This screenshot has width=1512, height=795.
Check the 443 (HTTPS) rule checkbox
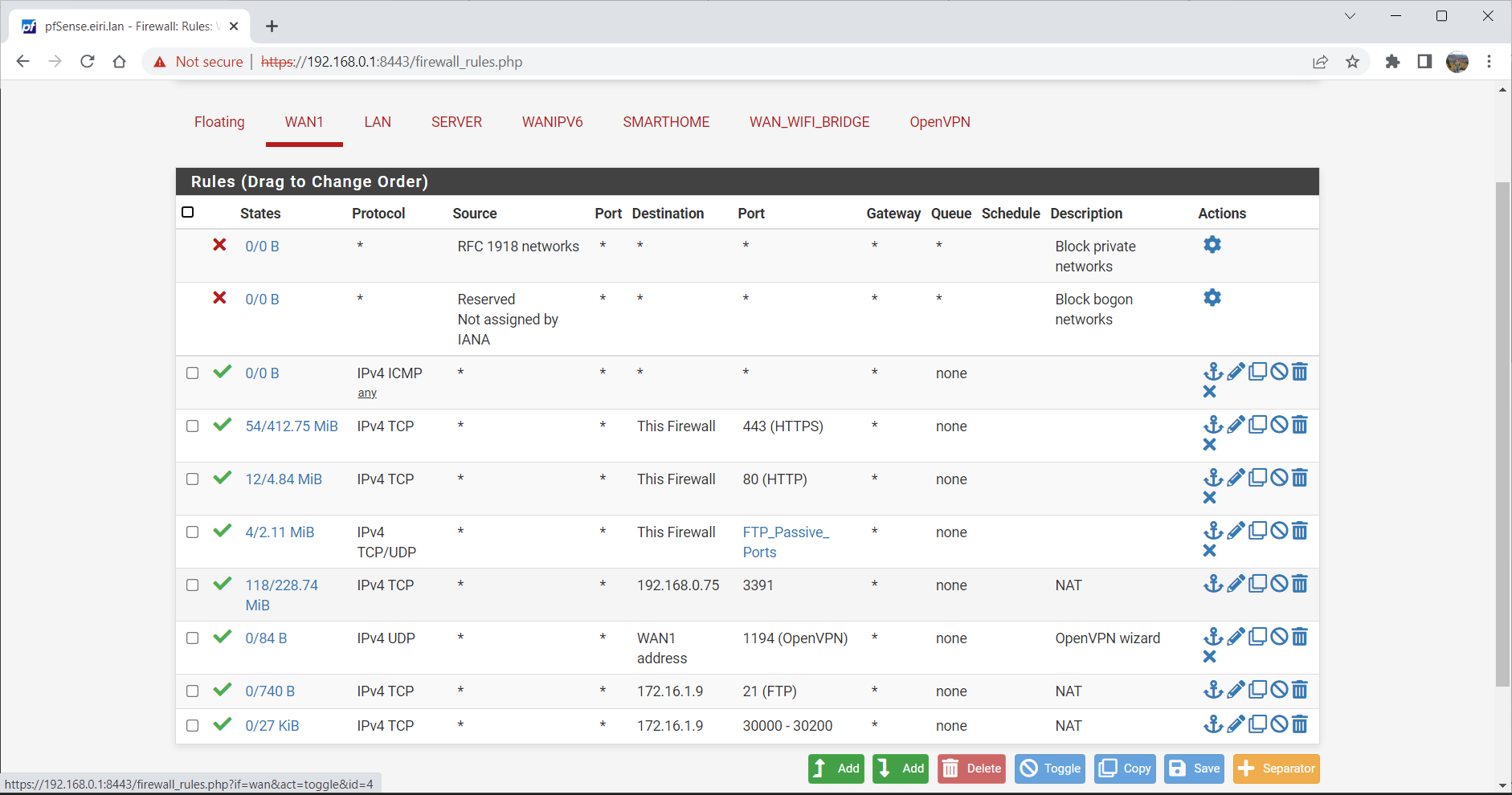pos(192,426)
